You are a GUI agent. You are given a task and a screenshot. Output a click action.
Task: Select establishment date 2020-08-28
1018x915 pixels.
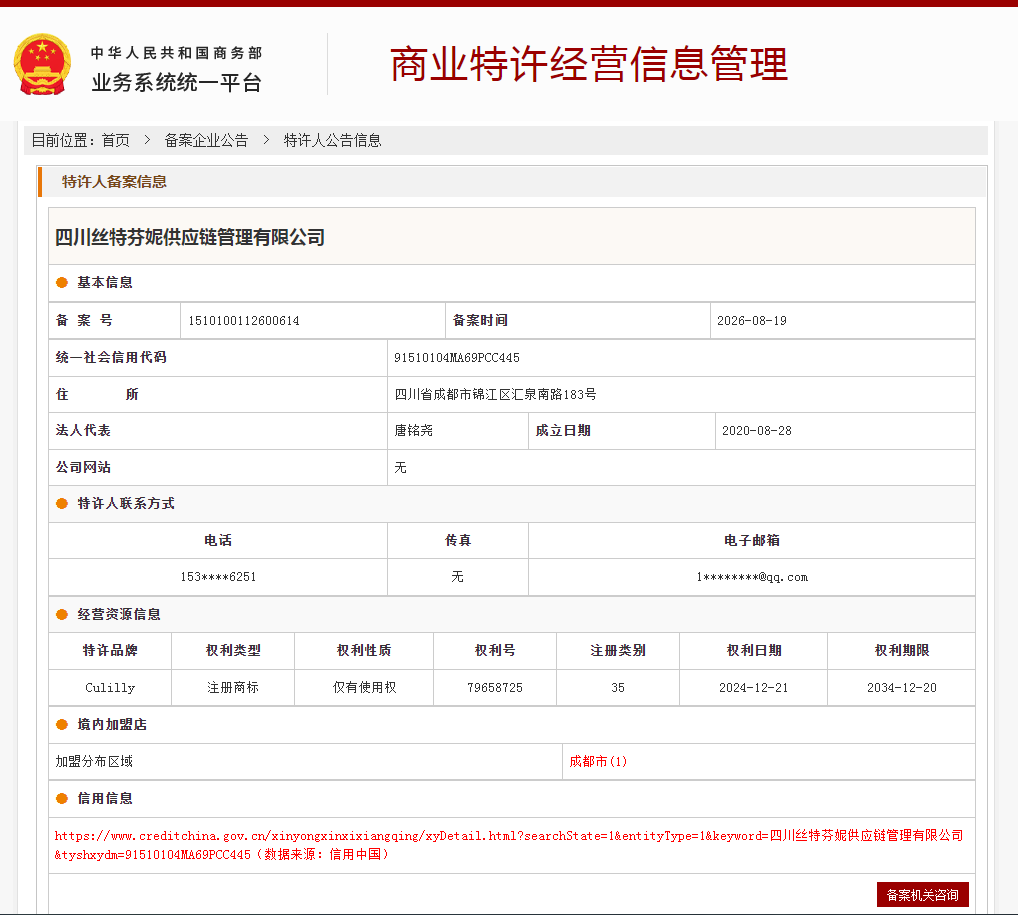tap(757, 431)
